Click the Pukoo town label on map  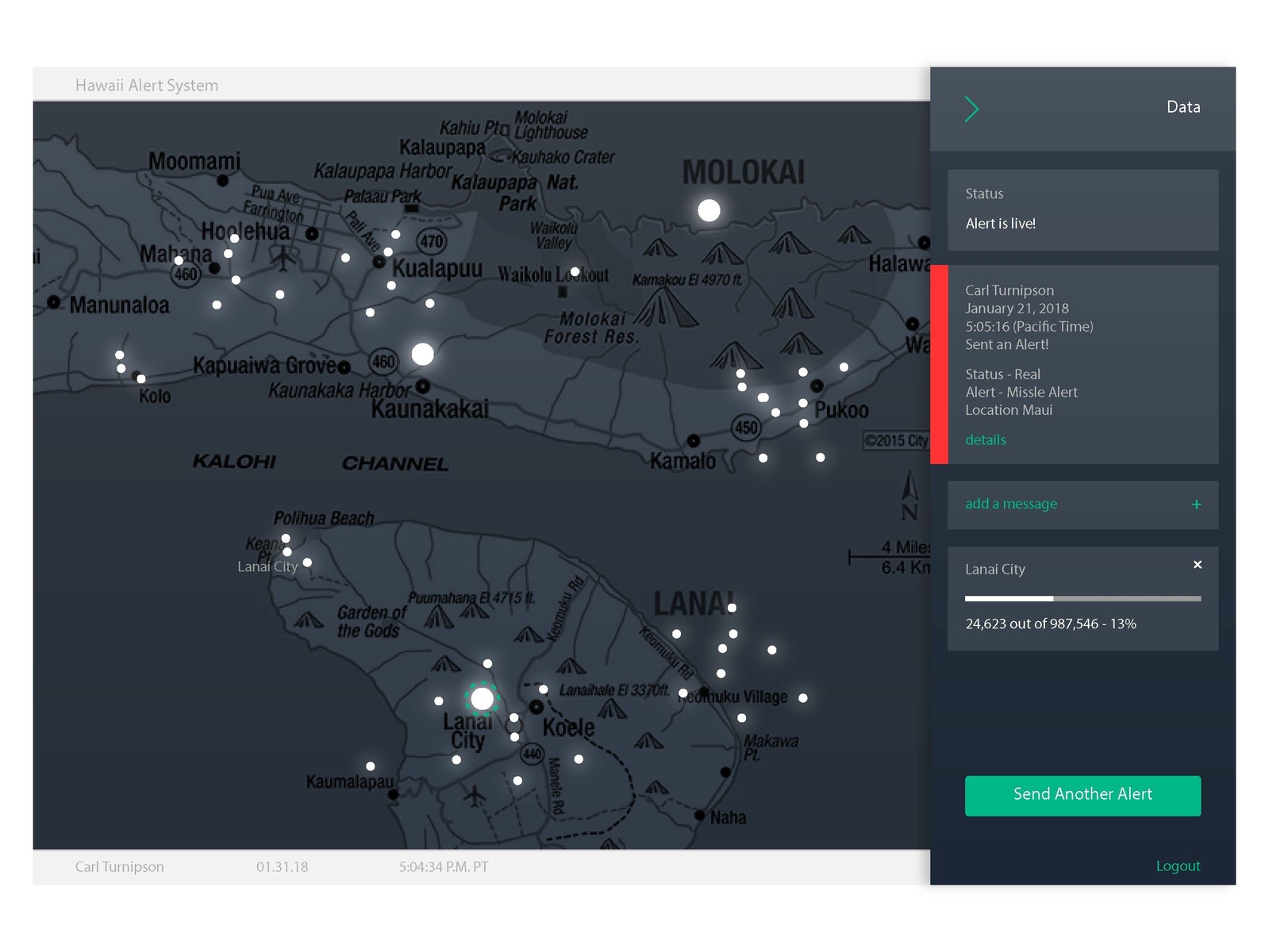coord(841,410)
